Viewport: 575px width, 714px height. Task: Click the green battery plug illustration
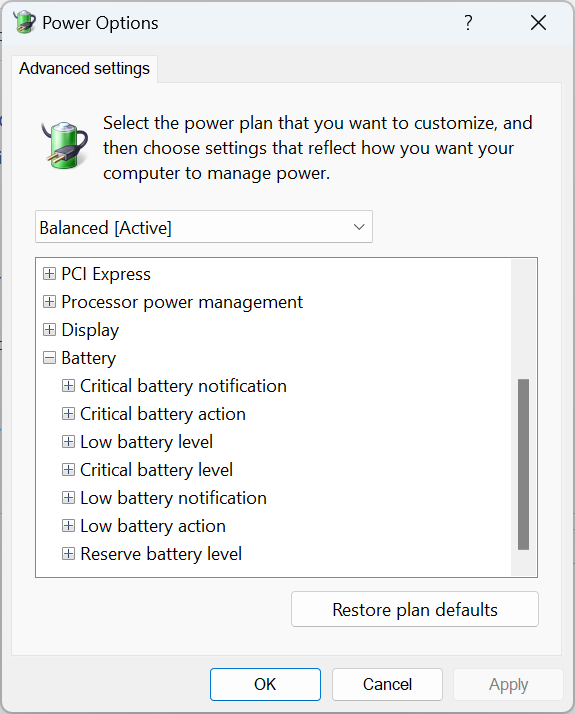pos(65,145)
